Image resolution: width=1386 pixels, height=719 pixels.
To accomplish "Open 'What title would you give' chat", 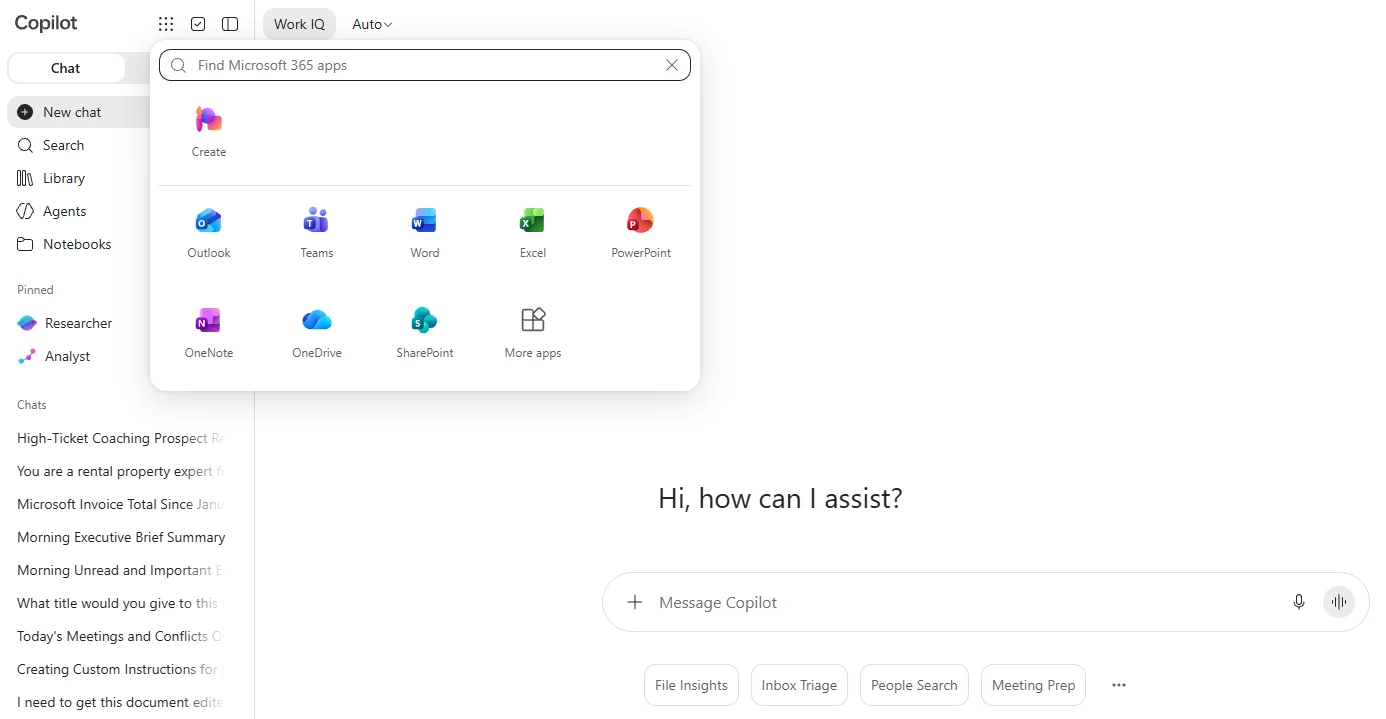I will click(120, 603).
